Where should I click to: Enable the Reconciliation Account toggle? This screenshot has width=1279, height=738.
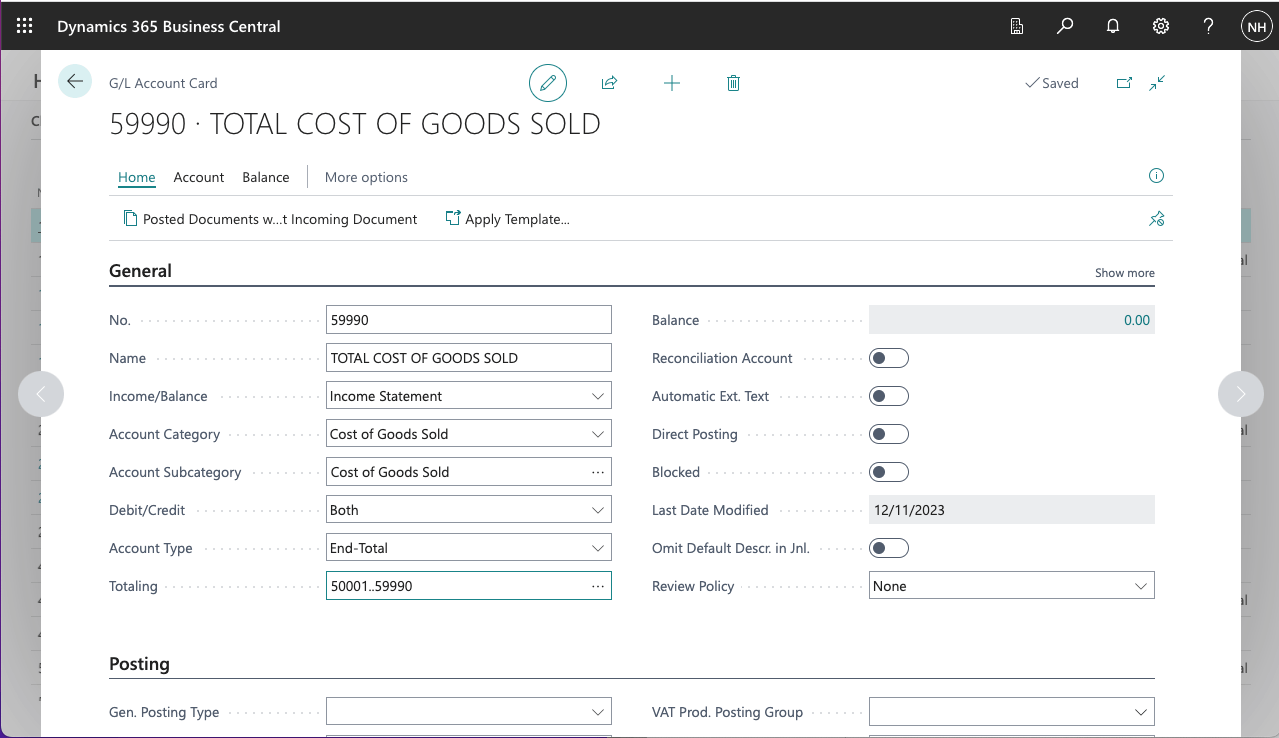click(888, 358)
